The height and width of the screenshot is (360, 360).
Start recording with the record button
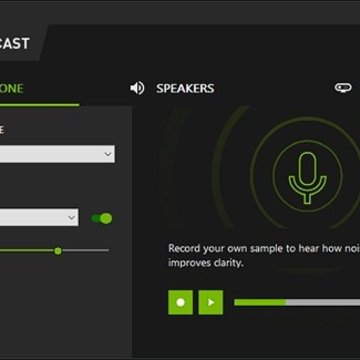(180, 302)
